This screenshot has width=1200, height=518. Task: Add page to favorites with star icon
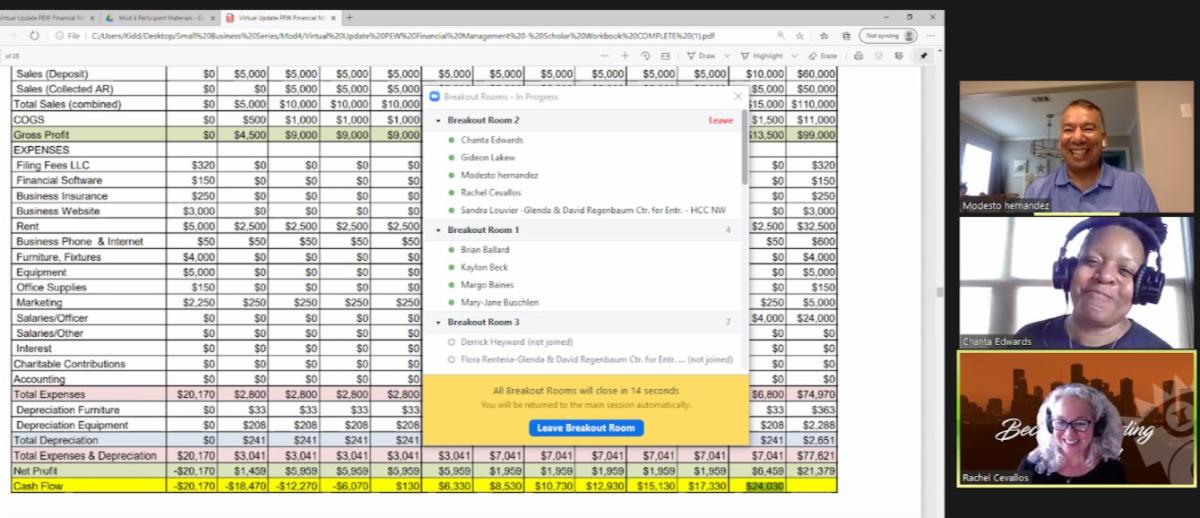point(799,35)
